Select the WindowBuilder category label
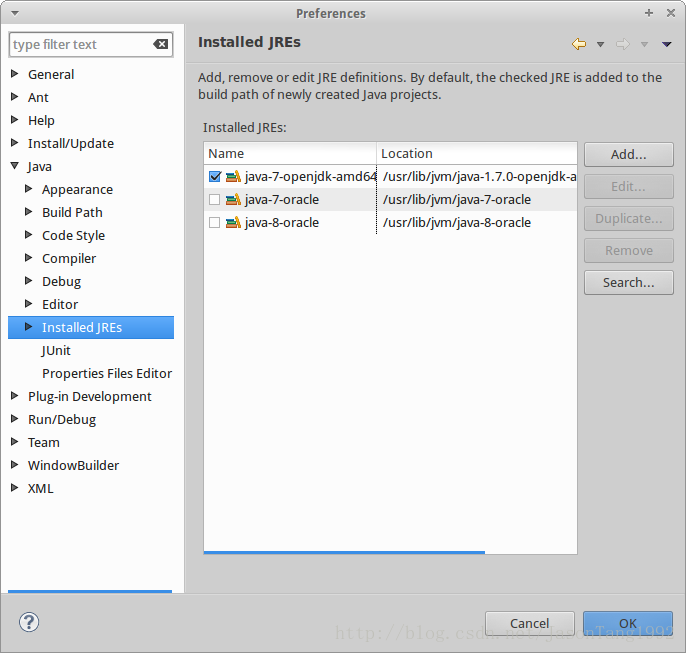This screenshot has height=653, width=686. (73, 465)
